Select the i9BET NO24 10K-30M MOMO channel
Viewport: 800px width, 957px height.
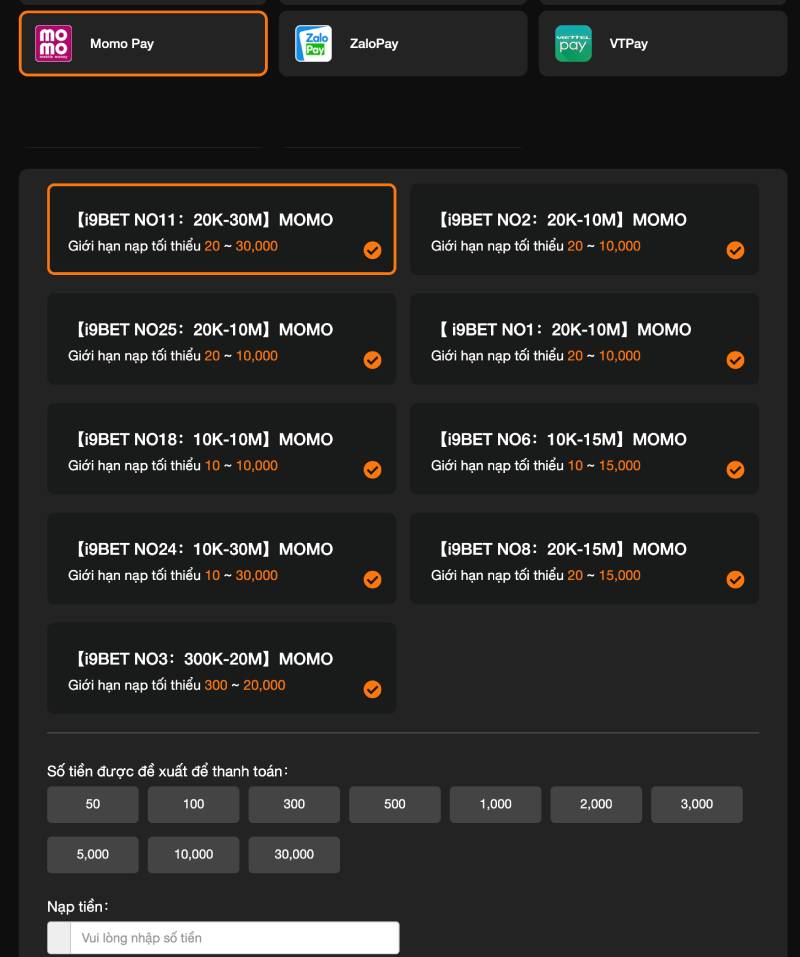pos(221,559)
